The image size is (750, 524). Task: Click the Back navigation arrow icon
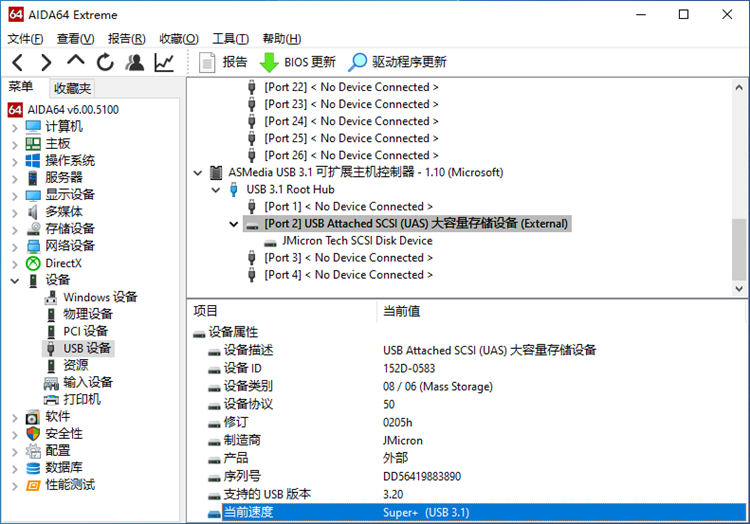click(x=17, y=62)
